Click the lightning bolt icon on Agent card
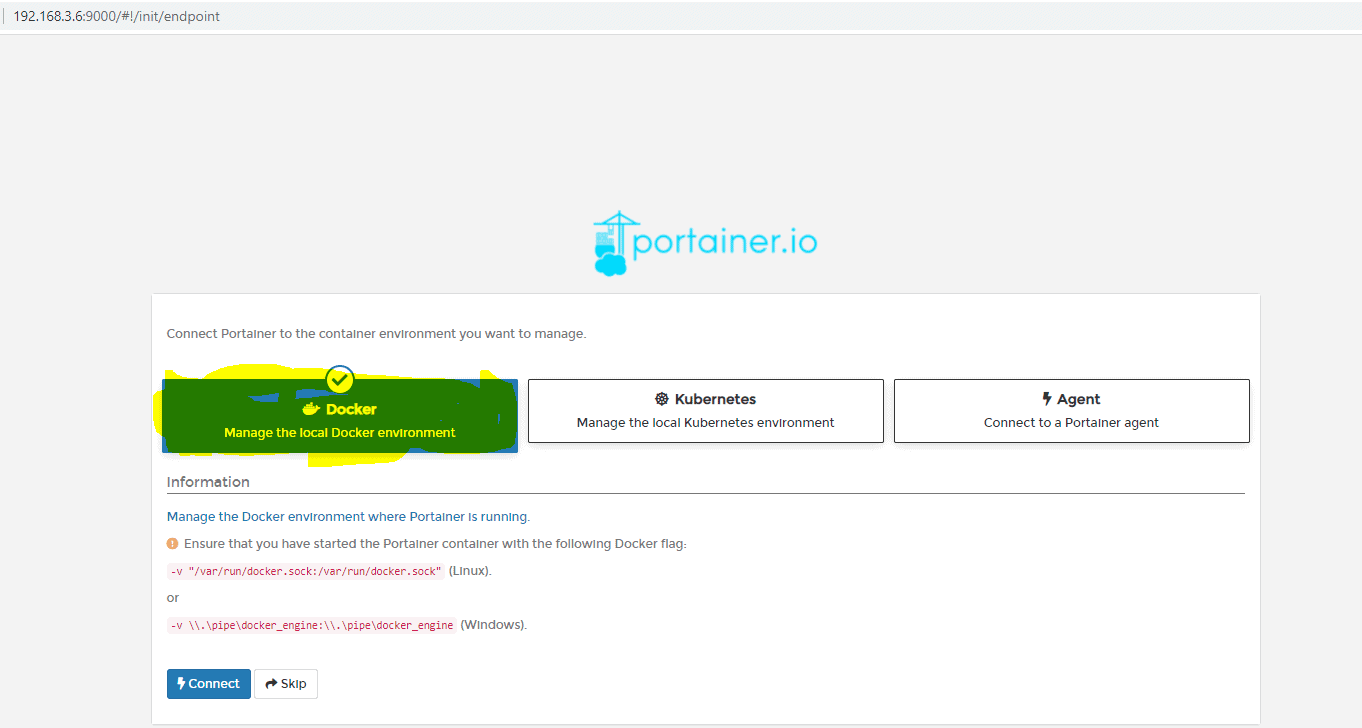This screenshot has width=1362, height=728. point(1048,398)
